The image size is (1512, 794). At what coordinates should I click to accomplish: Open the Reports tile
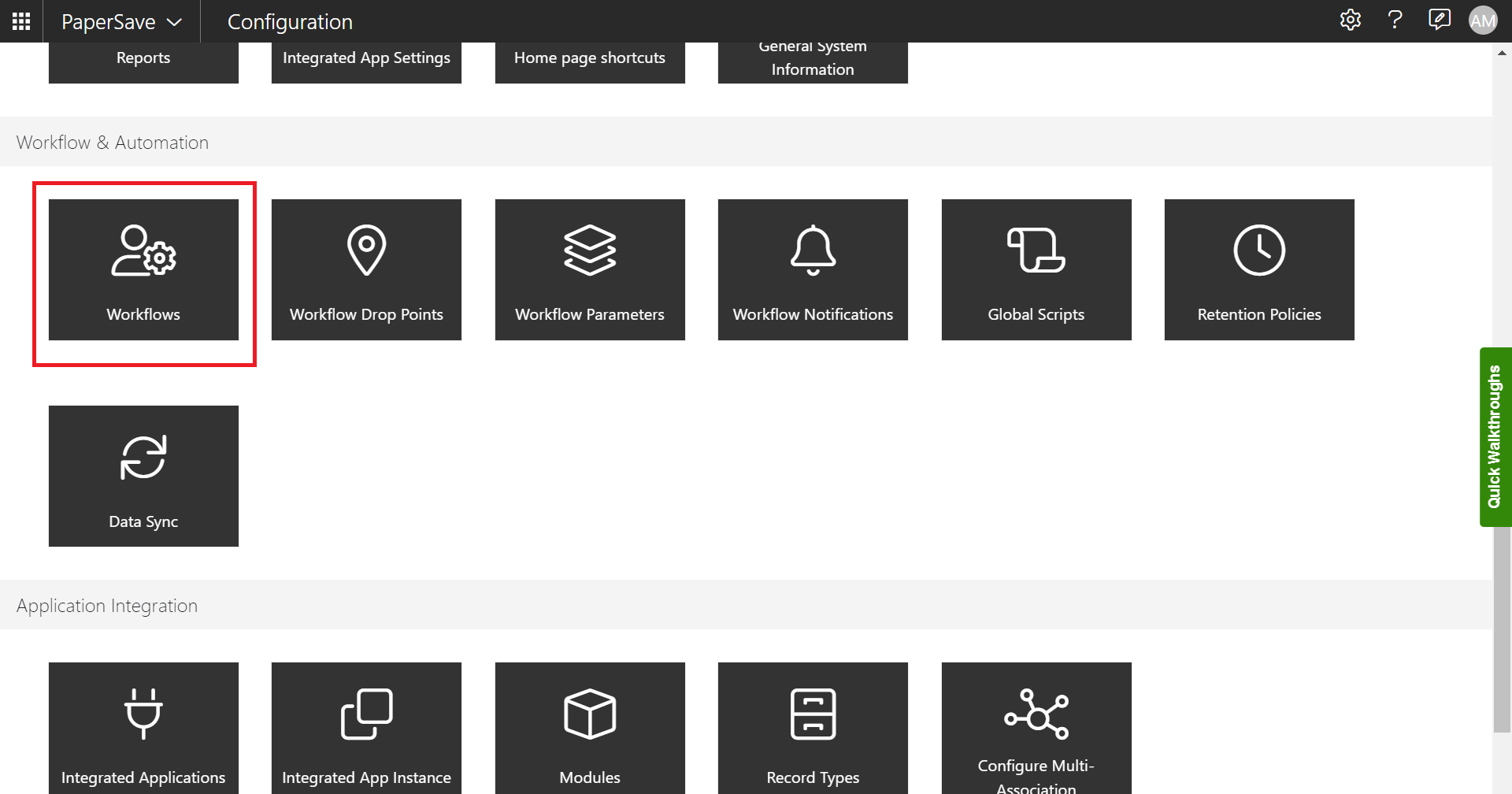pyautogui.click(x=143, y=62)
